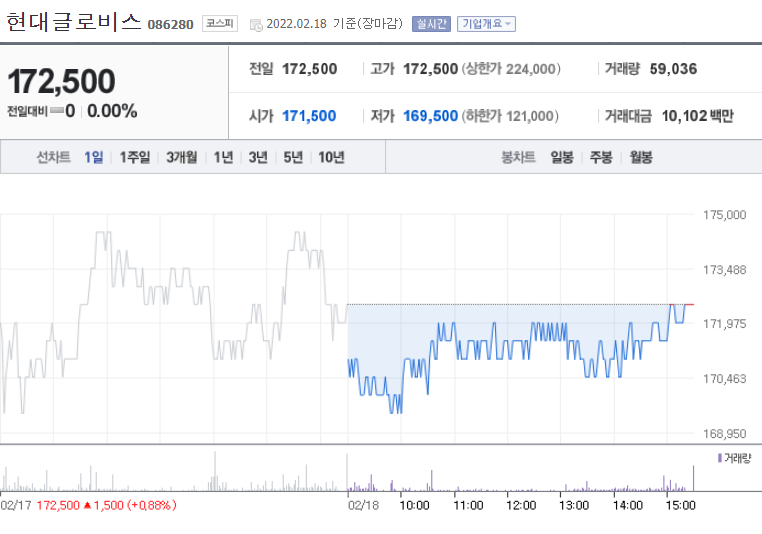Image resolution: width=762 pixels, height=534 pixels.
Task: Click the change rate 0.00%
Action: pos(112,111)
